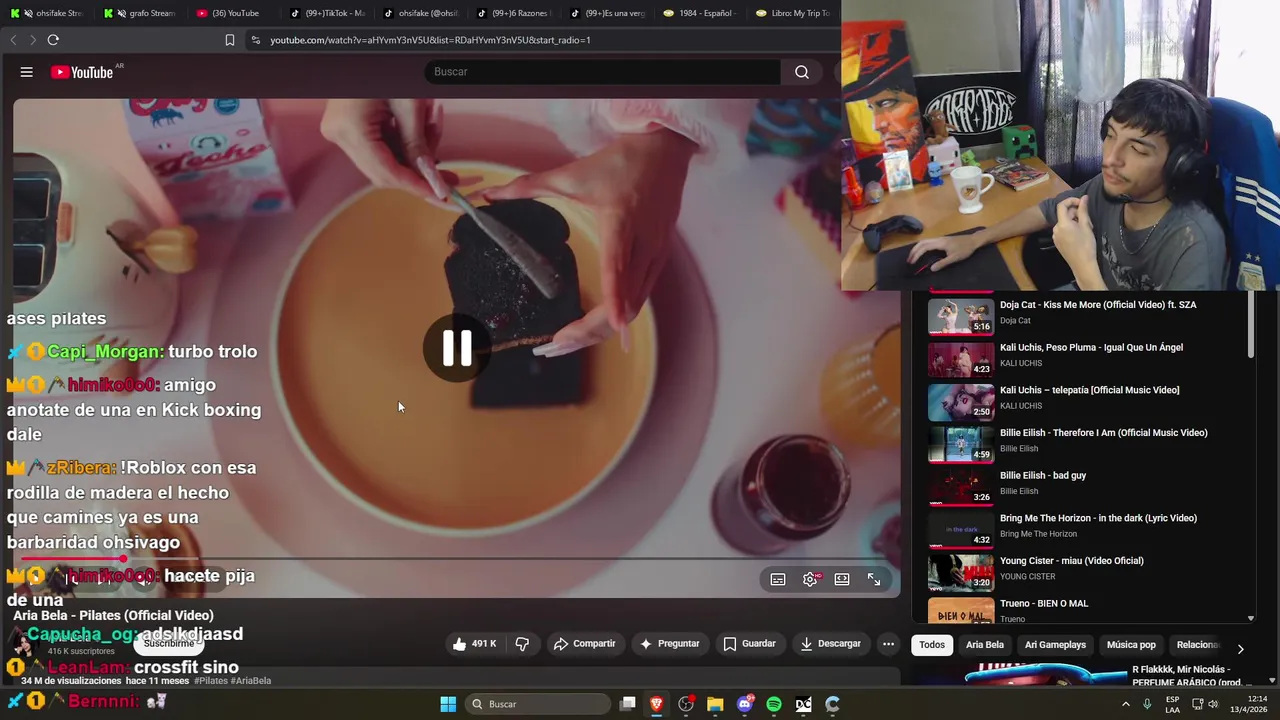This screenshot has height=720, width=1280.
Task: Click the microphone tray icon
Action: click(x=1147, y=704)
